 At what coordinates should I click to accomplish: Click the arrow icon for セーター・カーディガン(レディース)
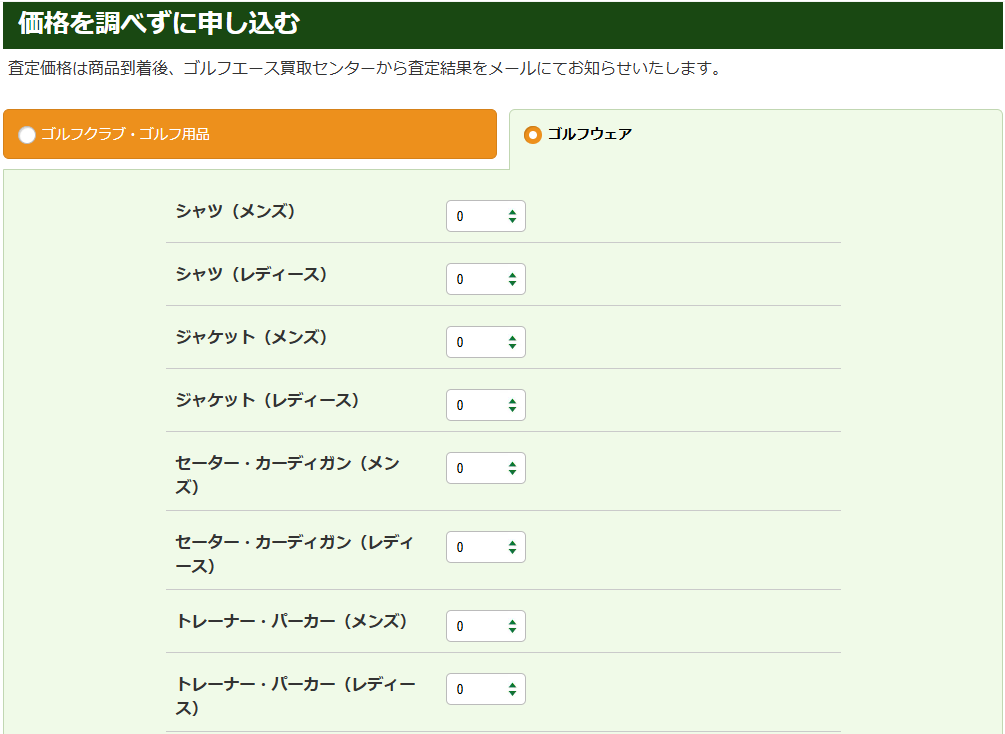tap(512, 547)
